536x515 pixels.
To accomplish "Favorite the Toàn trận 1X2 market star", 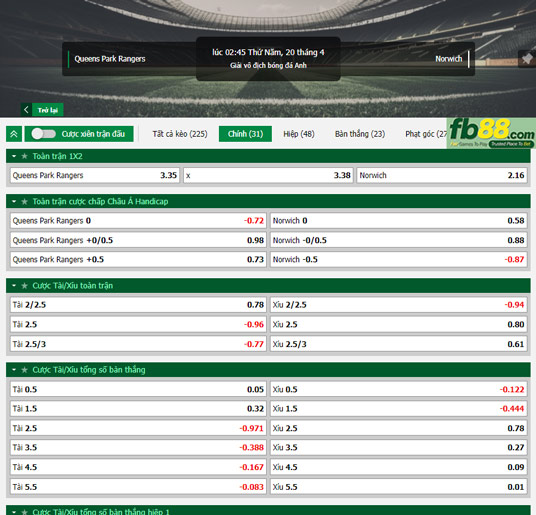I will 24,156.
